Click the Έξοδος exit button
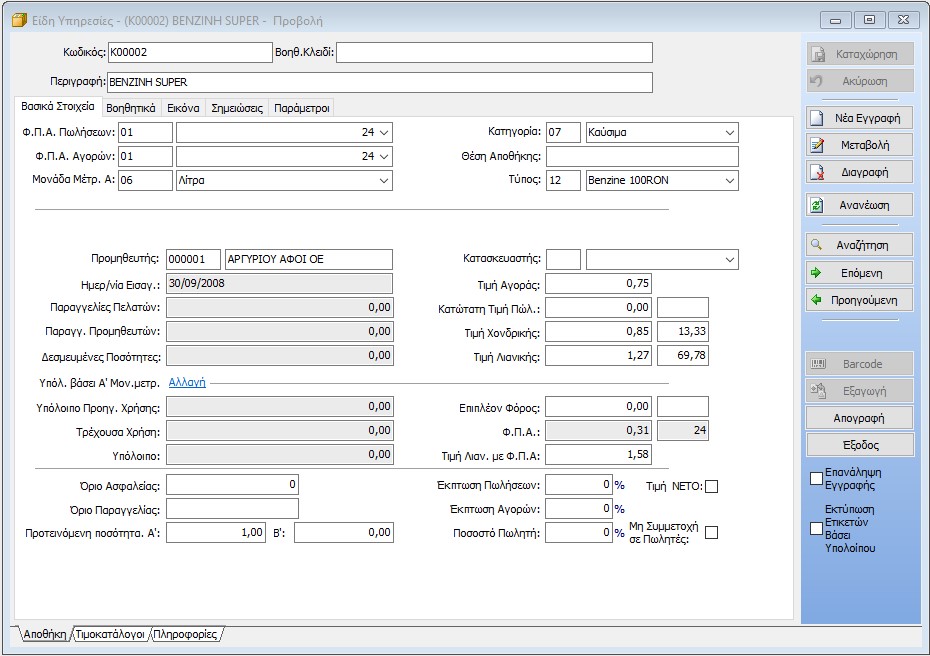The width and height of the screenshot is (930, 656). pos(859,445)
